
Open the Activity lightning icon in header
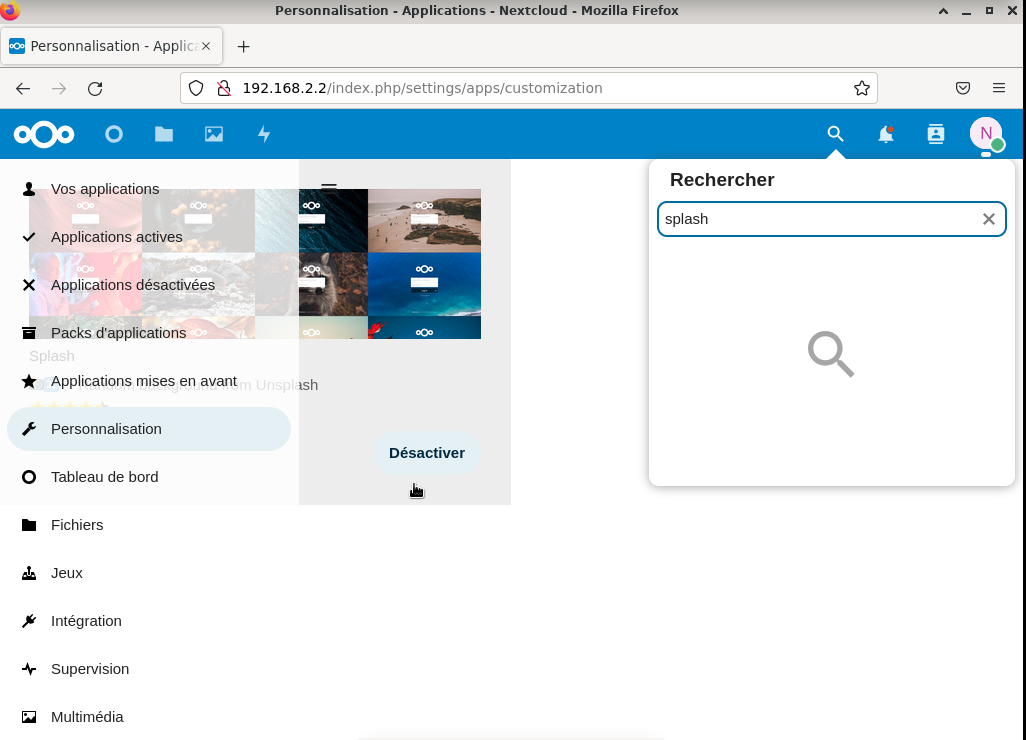[264, 134]
